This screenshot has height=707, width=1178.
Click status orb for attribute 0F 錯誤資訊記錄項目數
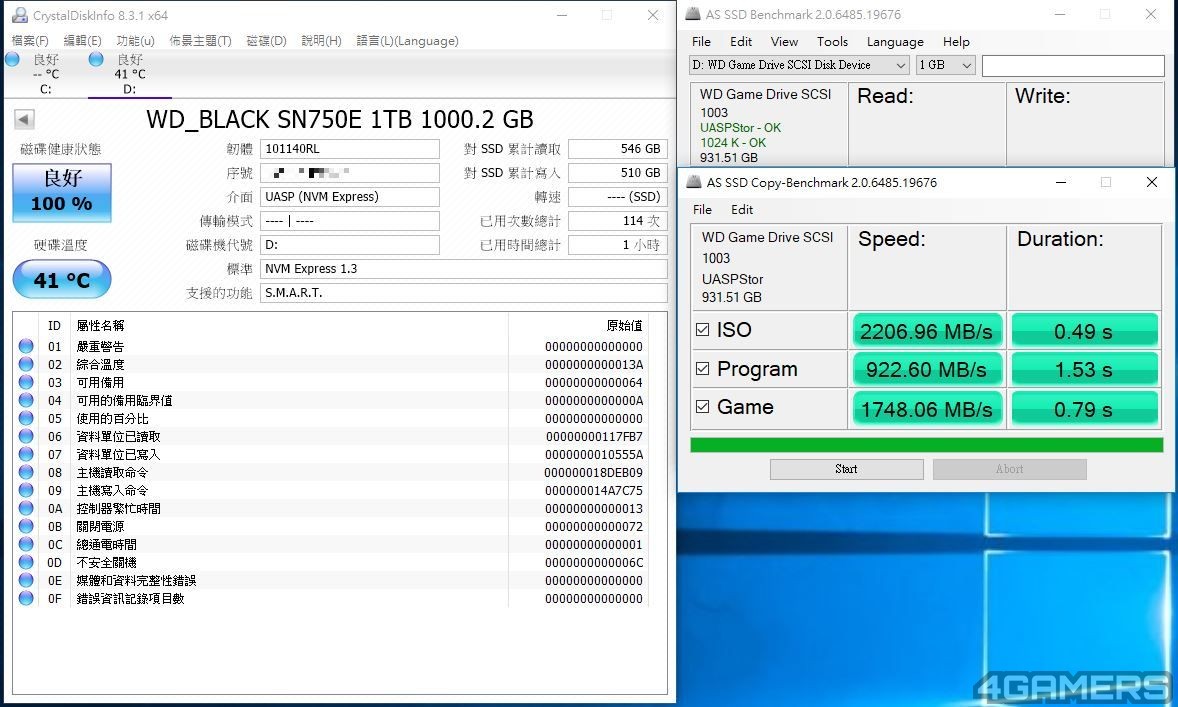click(26, 599)
